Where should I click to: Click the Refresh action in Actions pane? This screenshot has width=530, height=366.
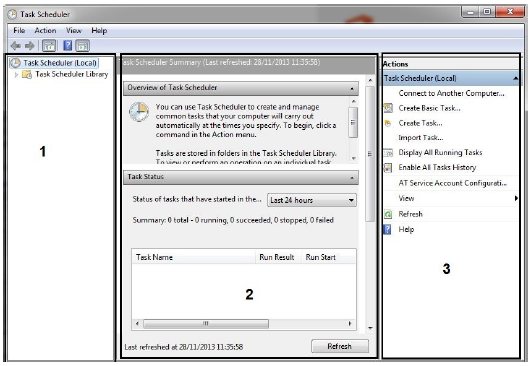[410, 214]
